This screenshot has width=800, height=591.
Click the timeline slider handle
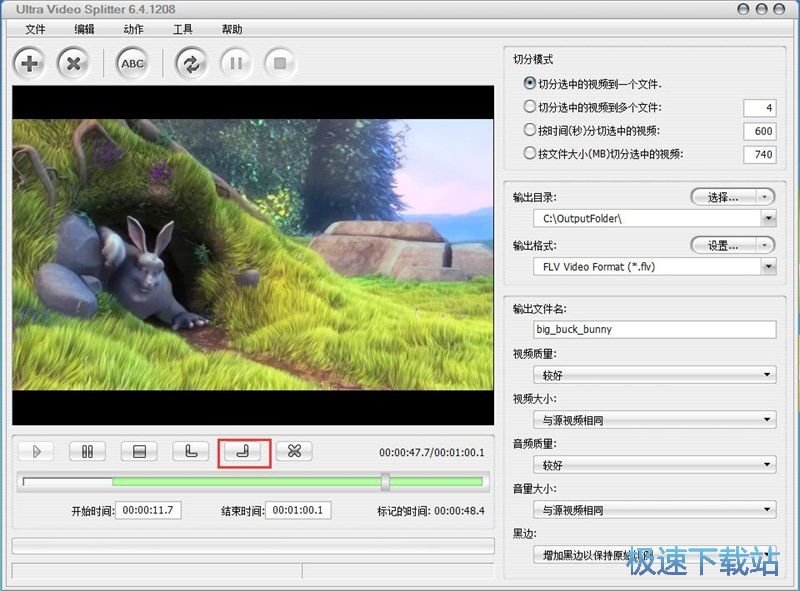[x=385, y=482]
